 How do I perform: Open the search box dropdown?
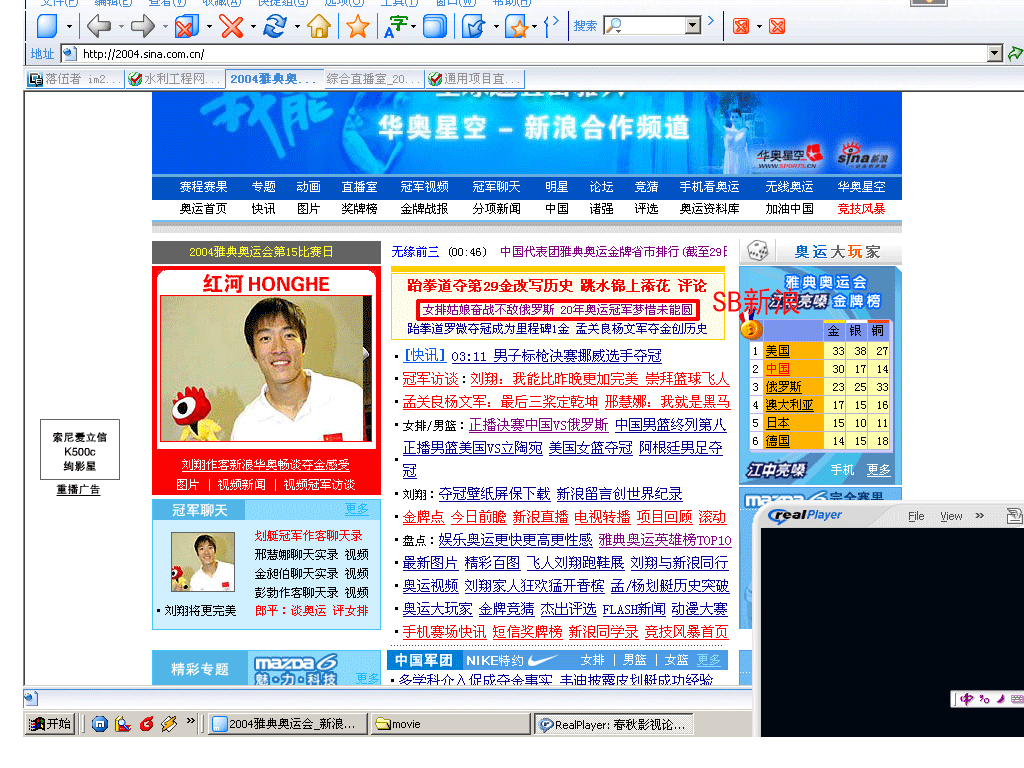(x=693, y=25)
